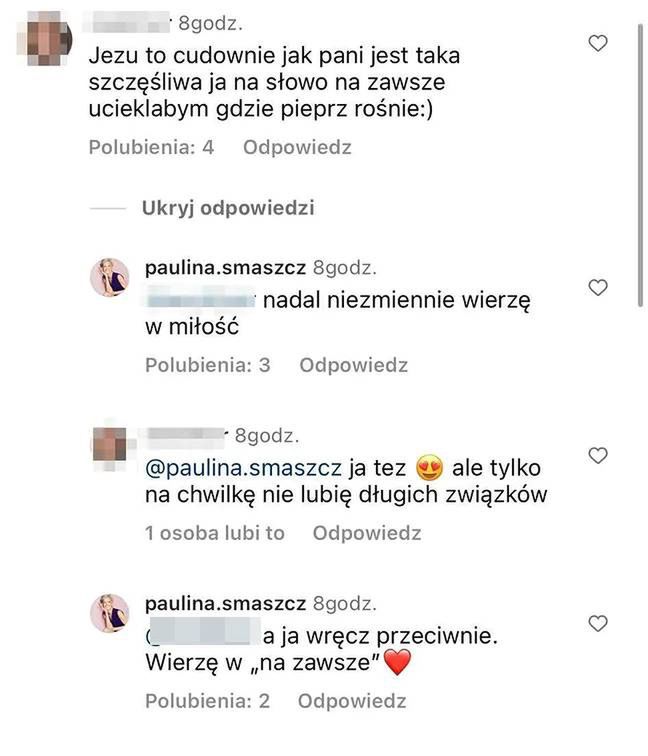Open paulina.smaszcz avatar in last reply

tap(110, 613)
